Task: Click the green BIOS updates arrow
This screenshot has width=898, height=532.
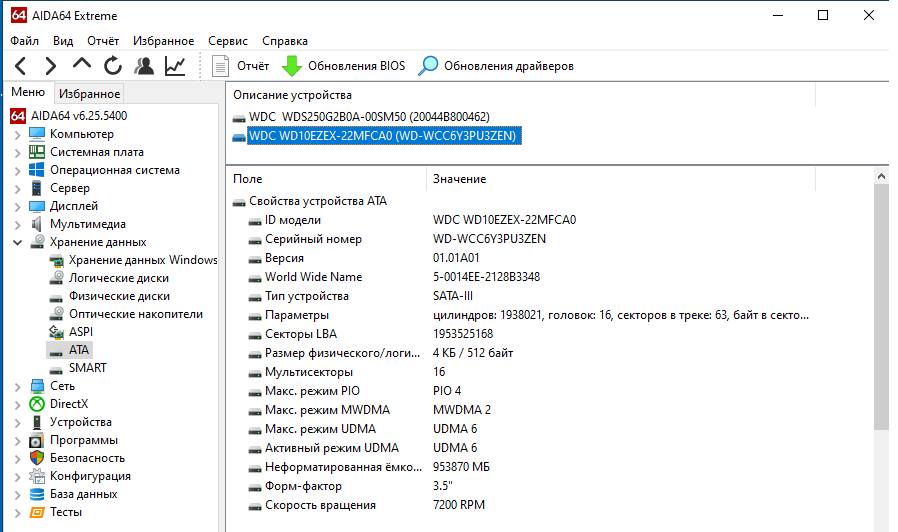Action: click(x=291, y=66)
